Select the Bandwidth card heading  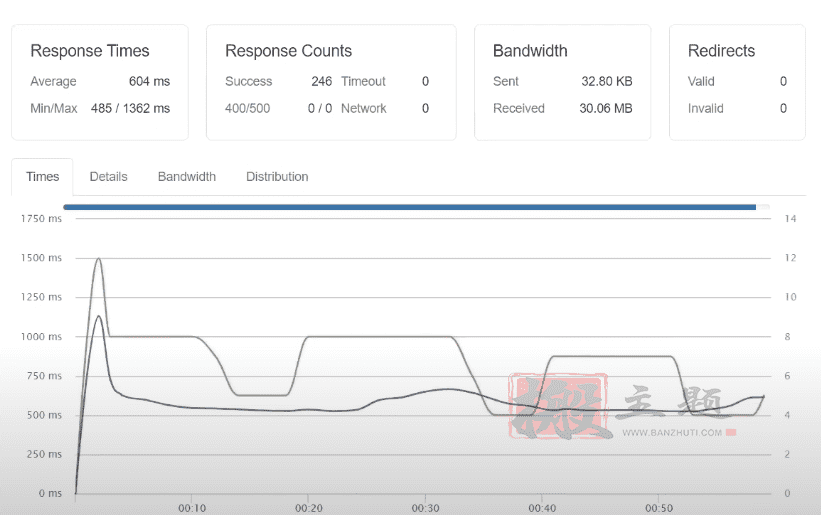(530, 51)
